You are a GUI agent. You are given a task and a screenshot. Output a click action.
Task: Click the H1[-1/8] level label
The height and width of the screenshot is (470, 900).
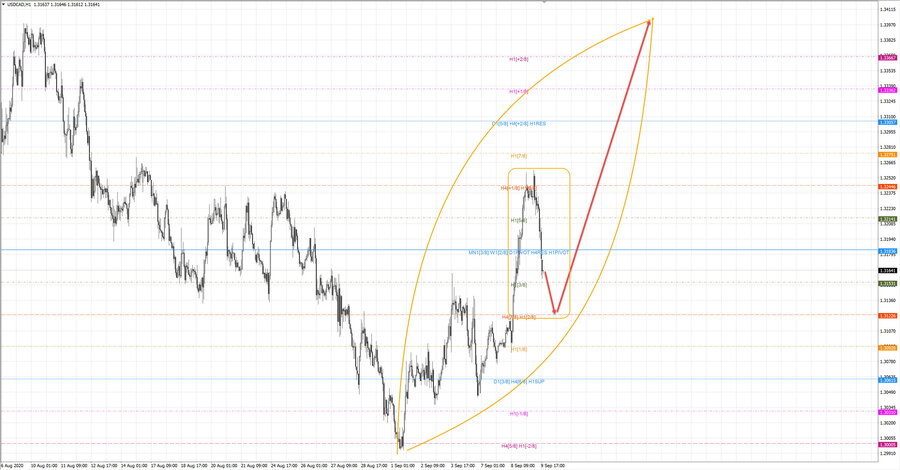pyautogui.click(x=519, y=413)
